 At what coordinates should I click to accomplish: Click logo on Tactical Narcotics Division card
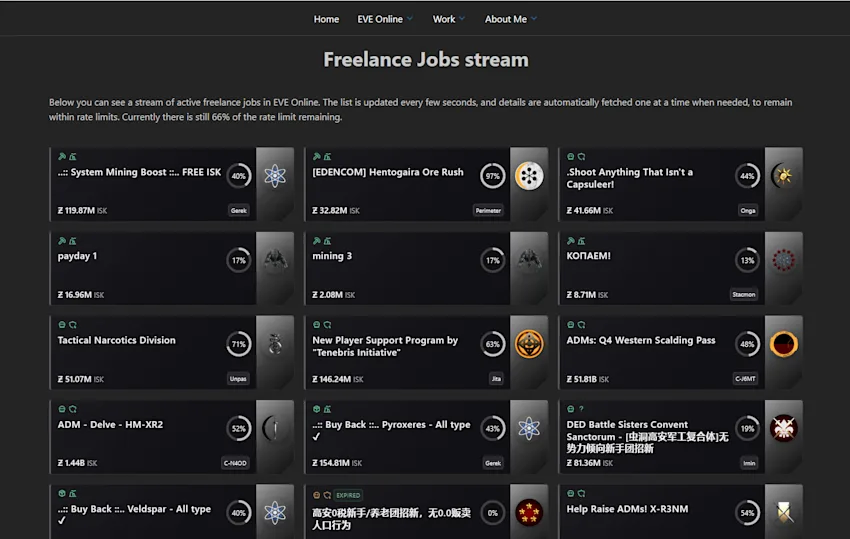tap(275, 344)
